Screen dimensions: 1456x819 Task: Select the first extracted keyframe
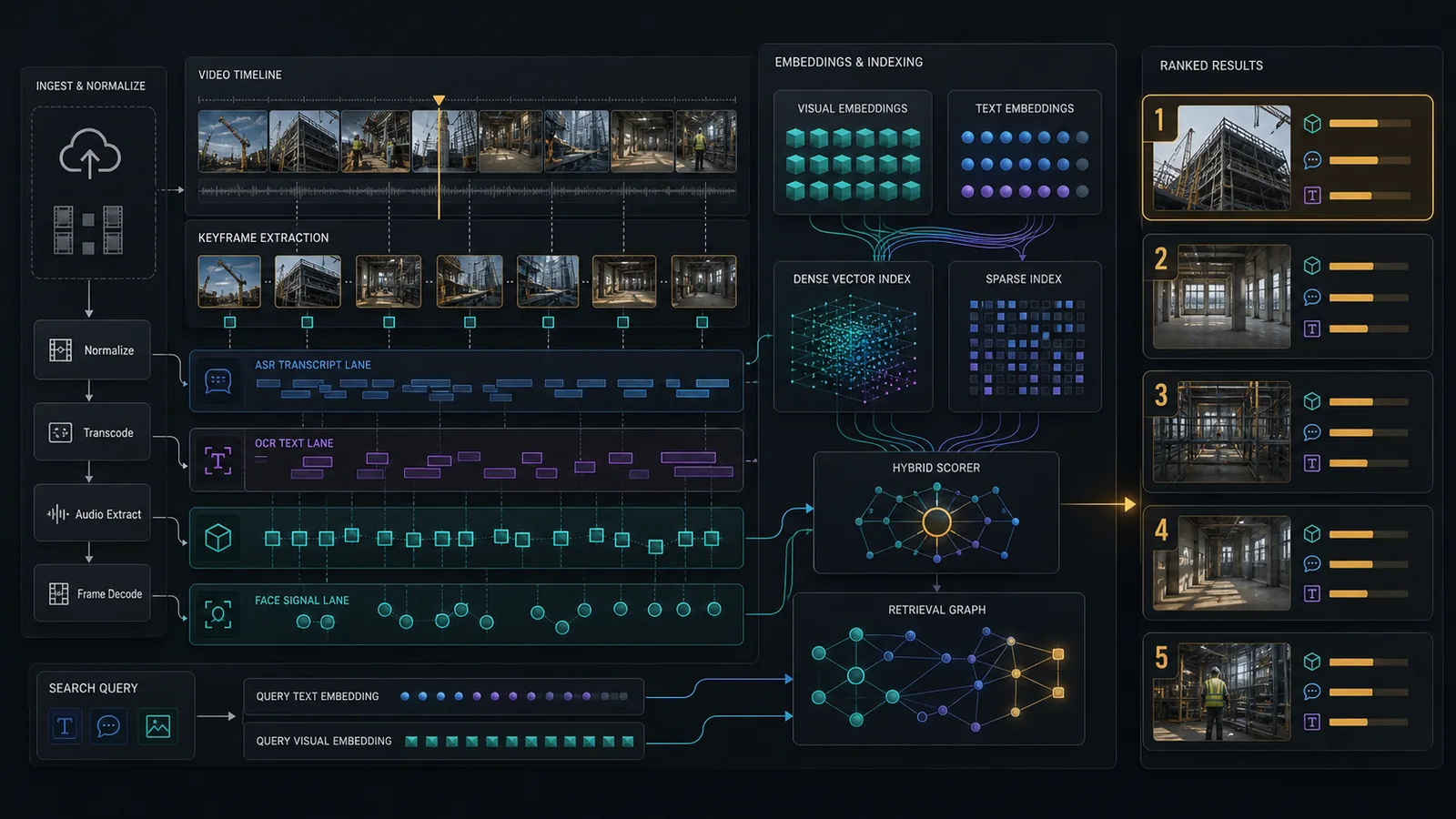click(x=229, y=281)
